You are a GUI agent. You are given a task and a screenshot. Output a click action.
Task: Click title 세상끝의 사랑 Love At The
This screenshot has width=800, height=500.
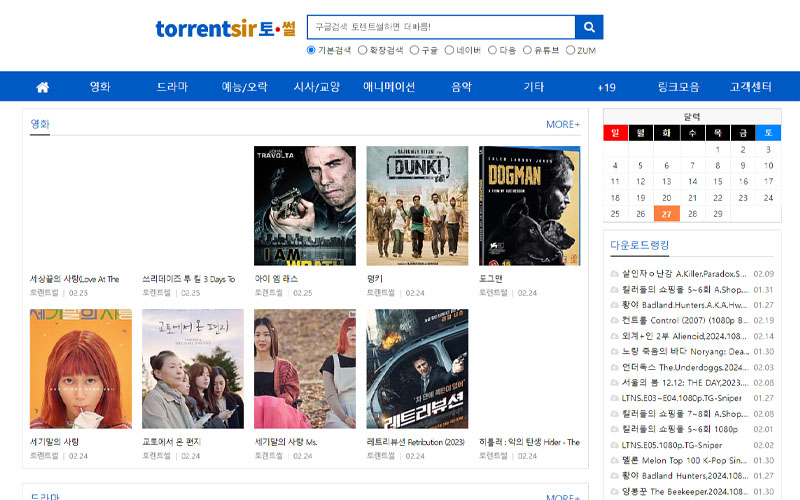(x=74, y=279)
